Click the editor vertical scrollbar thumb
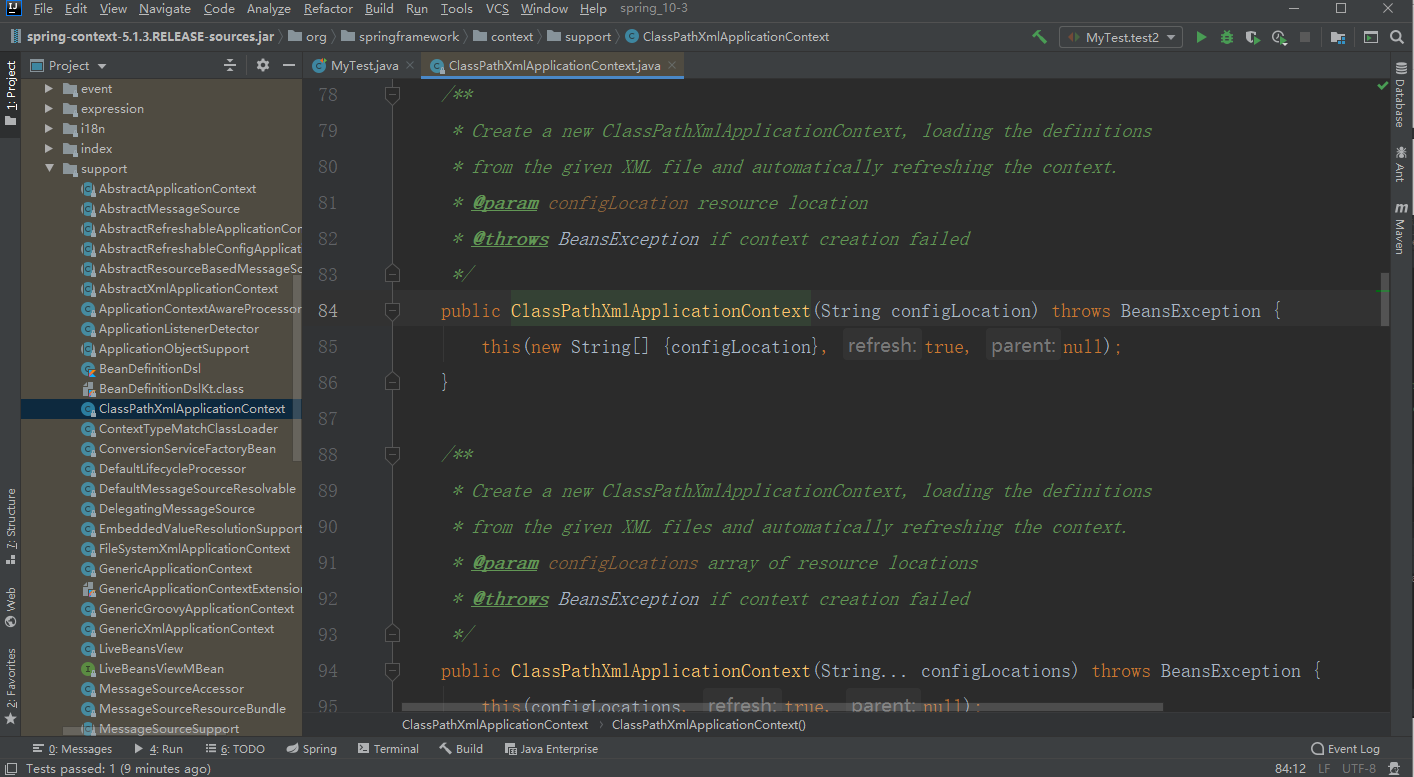This screenshot has height=777, width=1414. (x=1385, y=300)
